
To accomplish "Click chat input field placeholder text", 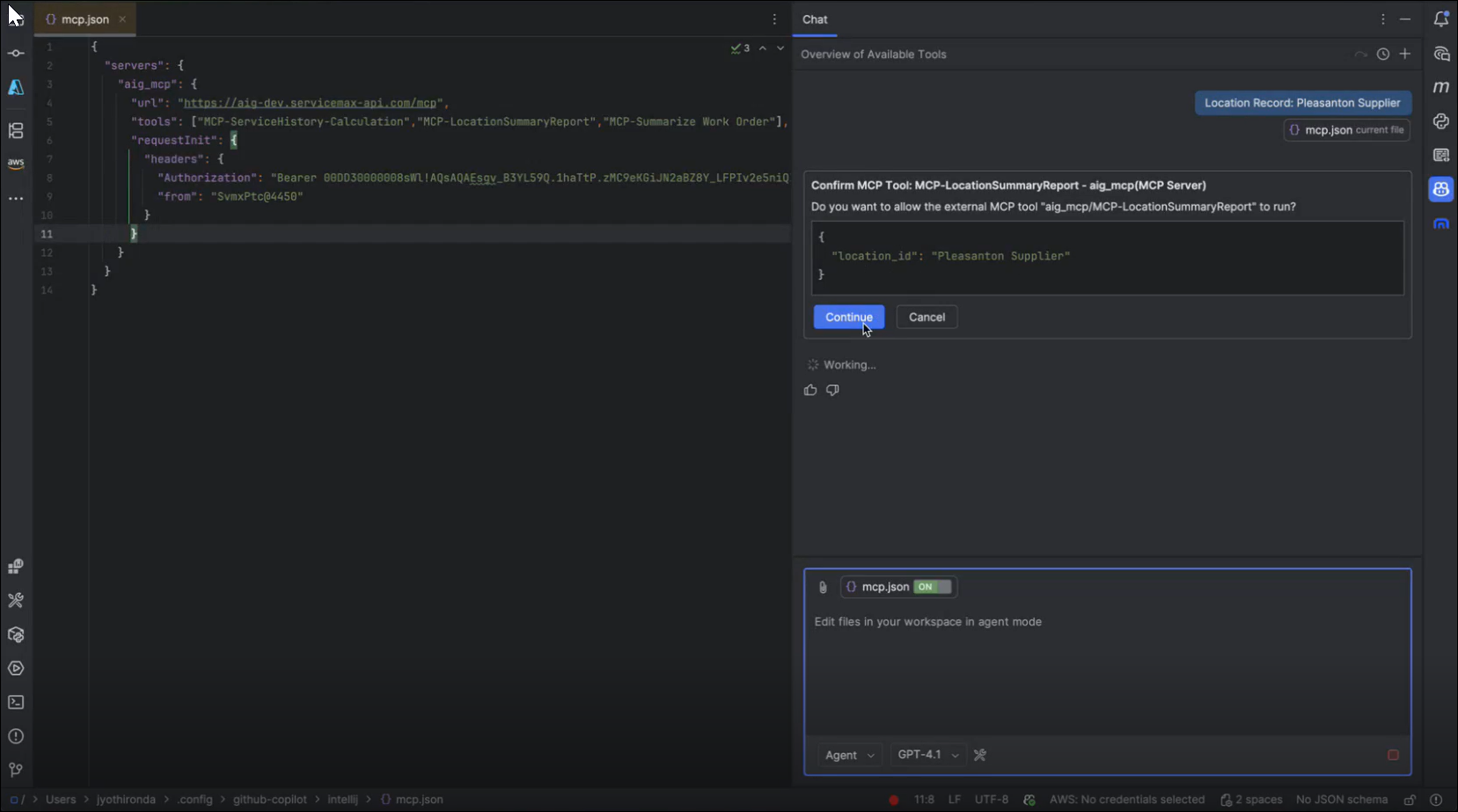I will pos(927,622).
